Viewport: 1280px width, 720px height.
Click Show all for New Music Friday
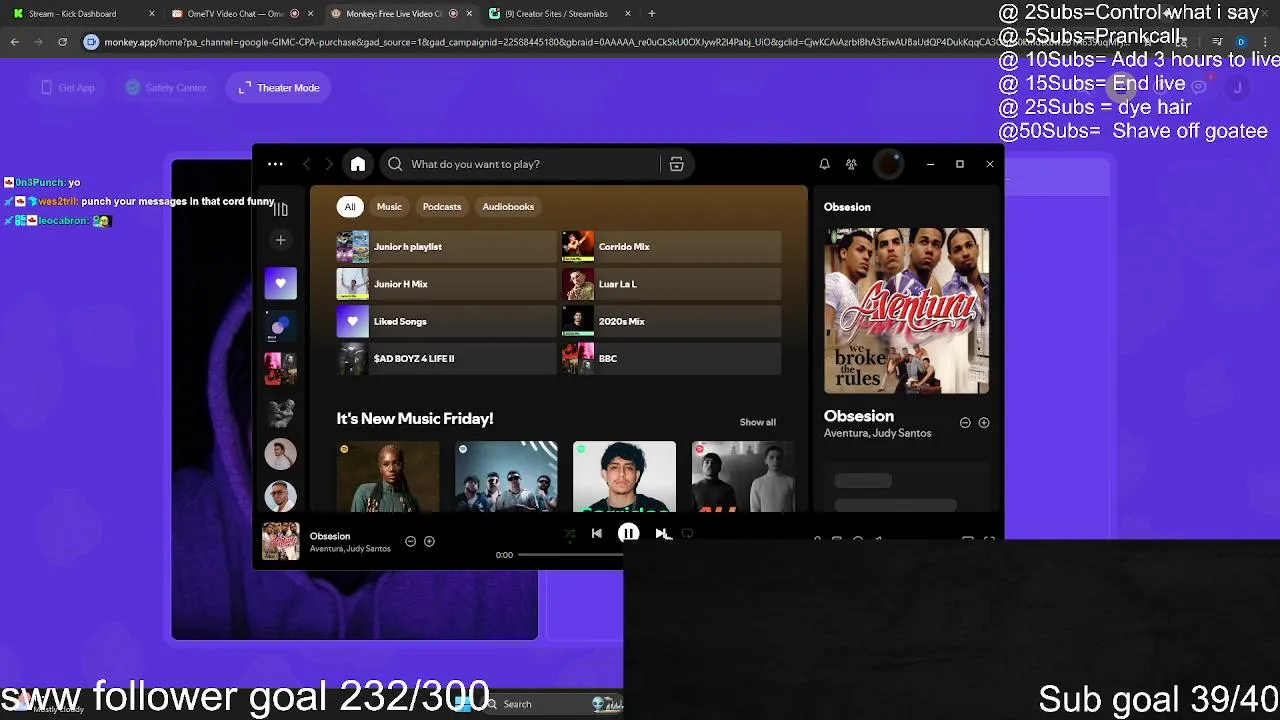click(757, 422)
